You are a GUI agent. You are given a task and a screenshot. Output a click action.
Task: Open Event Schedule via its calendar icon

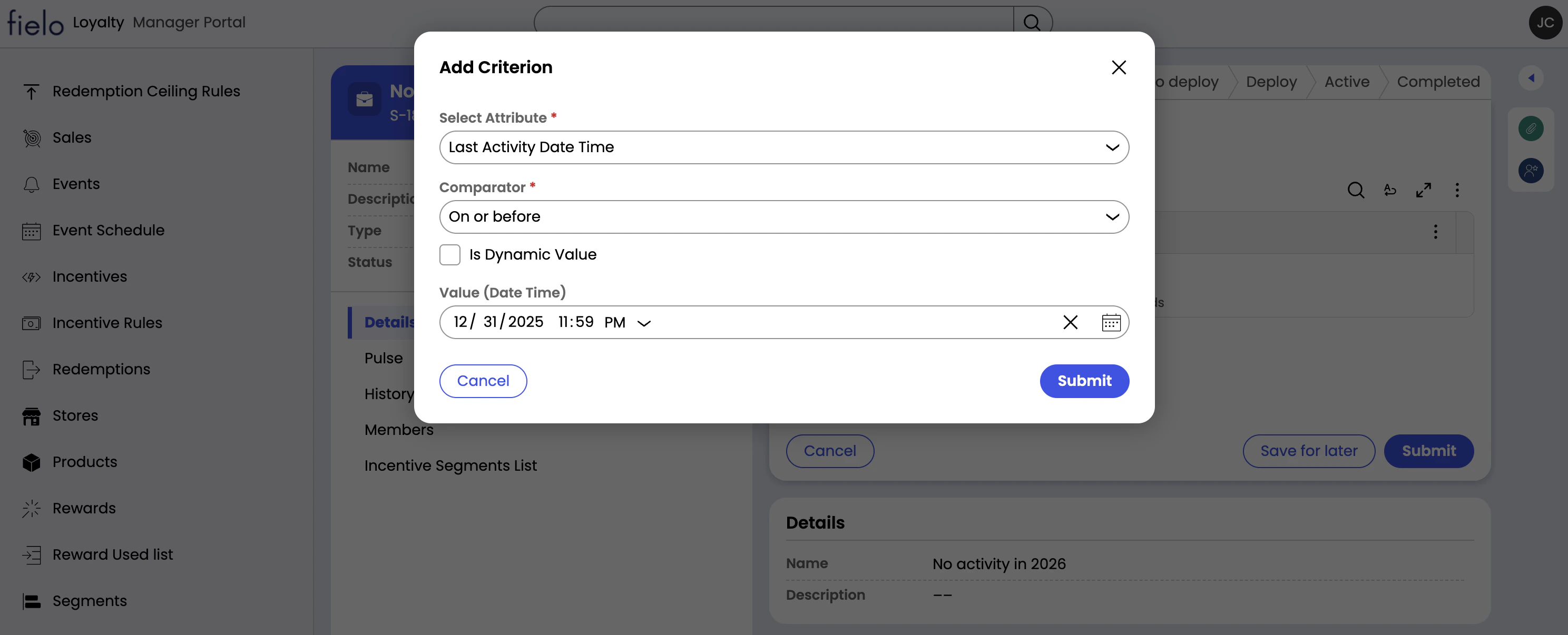point(31,230)
